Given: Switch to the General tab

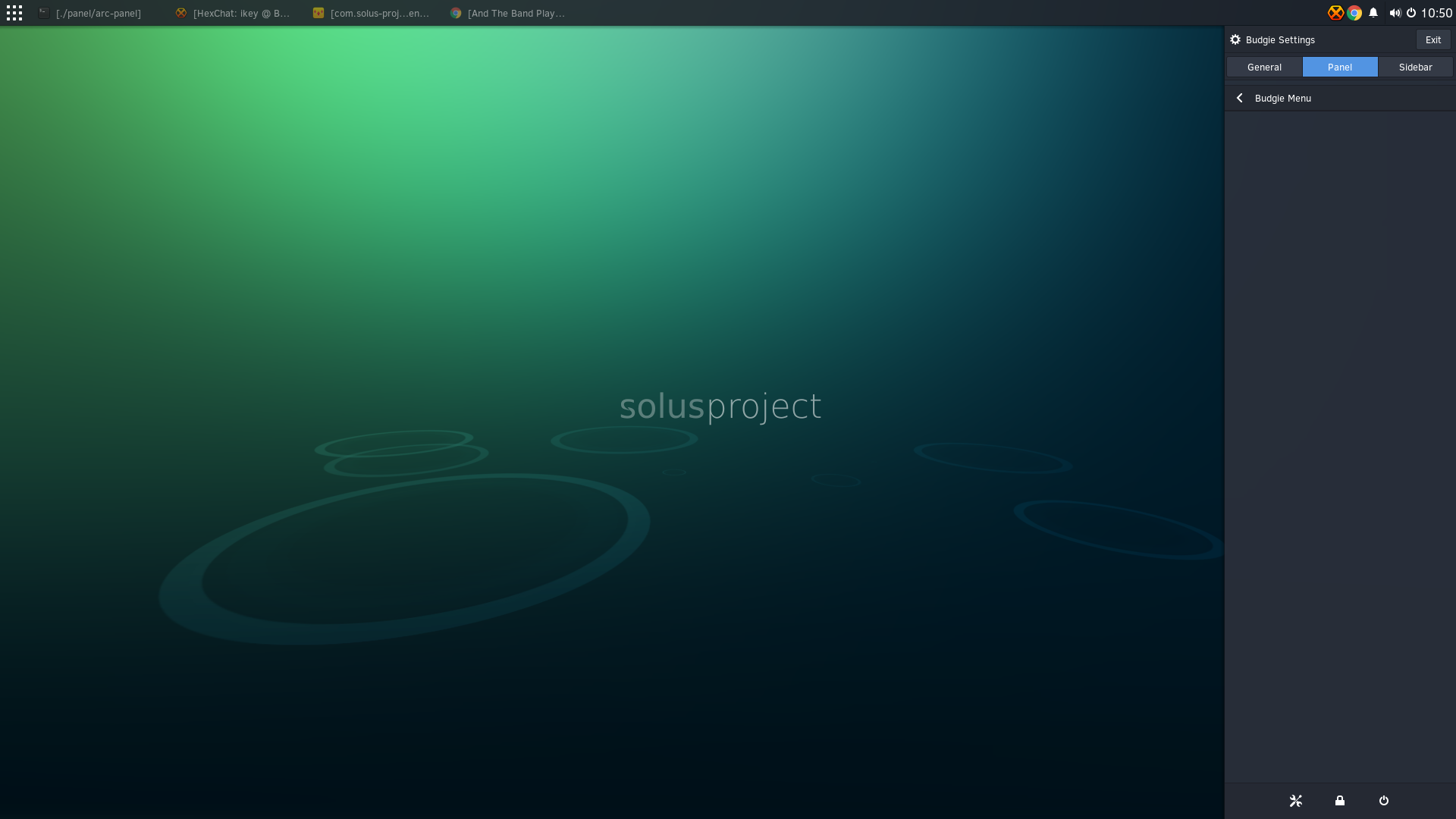Looking at the screenshot, I should coord(1264,67).
